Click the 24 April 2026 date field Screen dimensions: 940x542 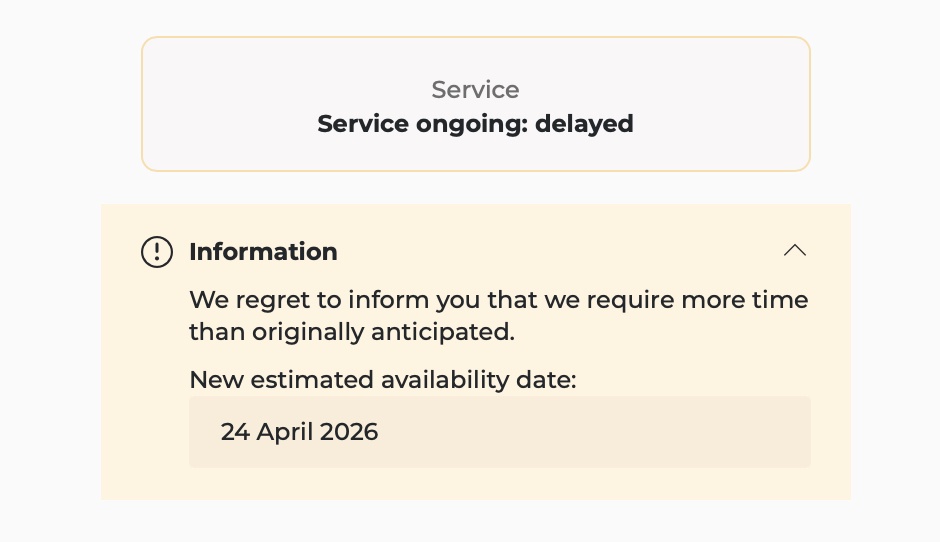499,432
